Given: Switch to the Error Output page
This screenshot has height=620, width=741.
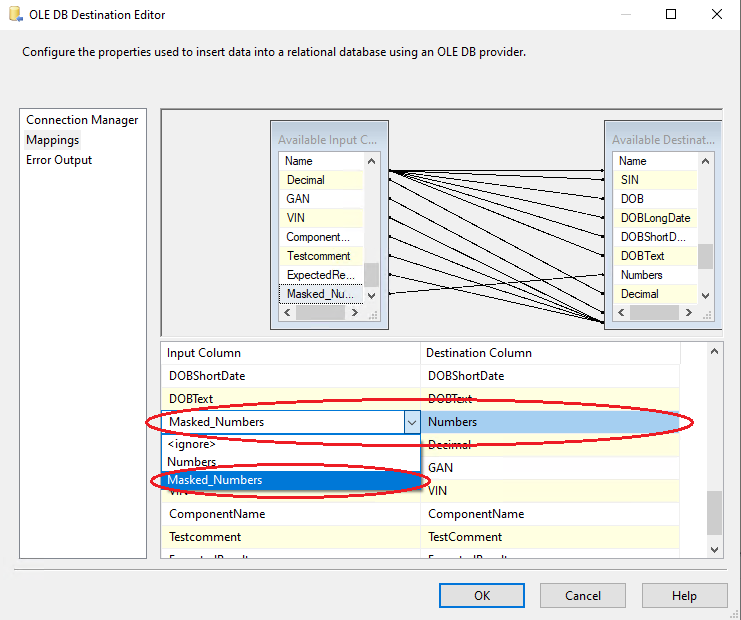Looking at the screenshot, I should click(x=59, y=160).
